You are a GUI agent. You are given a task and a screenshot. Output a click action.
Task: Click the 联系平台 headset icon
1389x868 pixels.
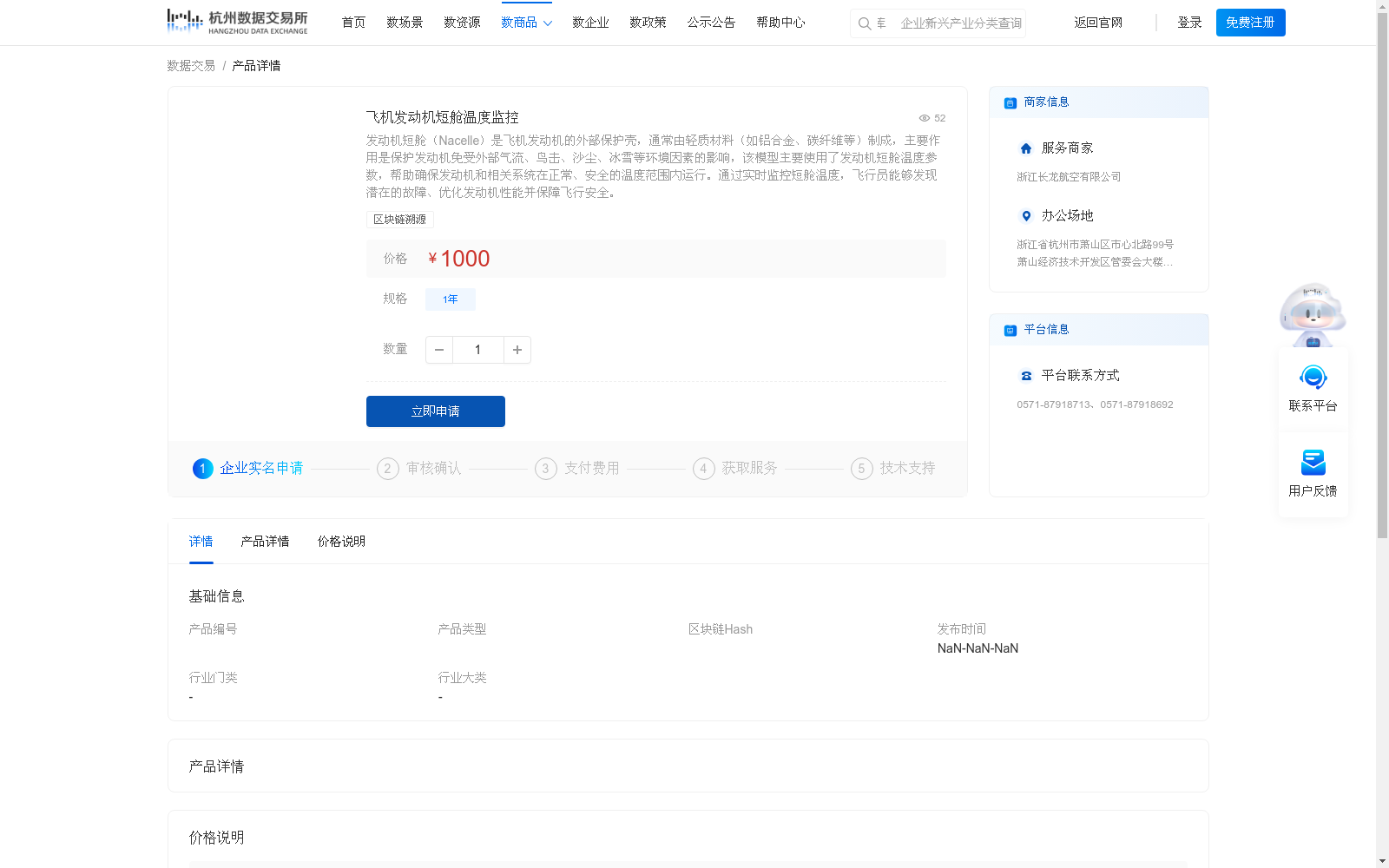1313,378
